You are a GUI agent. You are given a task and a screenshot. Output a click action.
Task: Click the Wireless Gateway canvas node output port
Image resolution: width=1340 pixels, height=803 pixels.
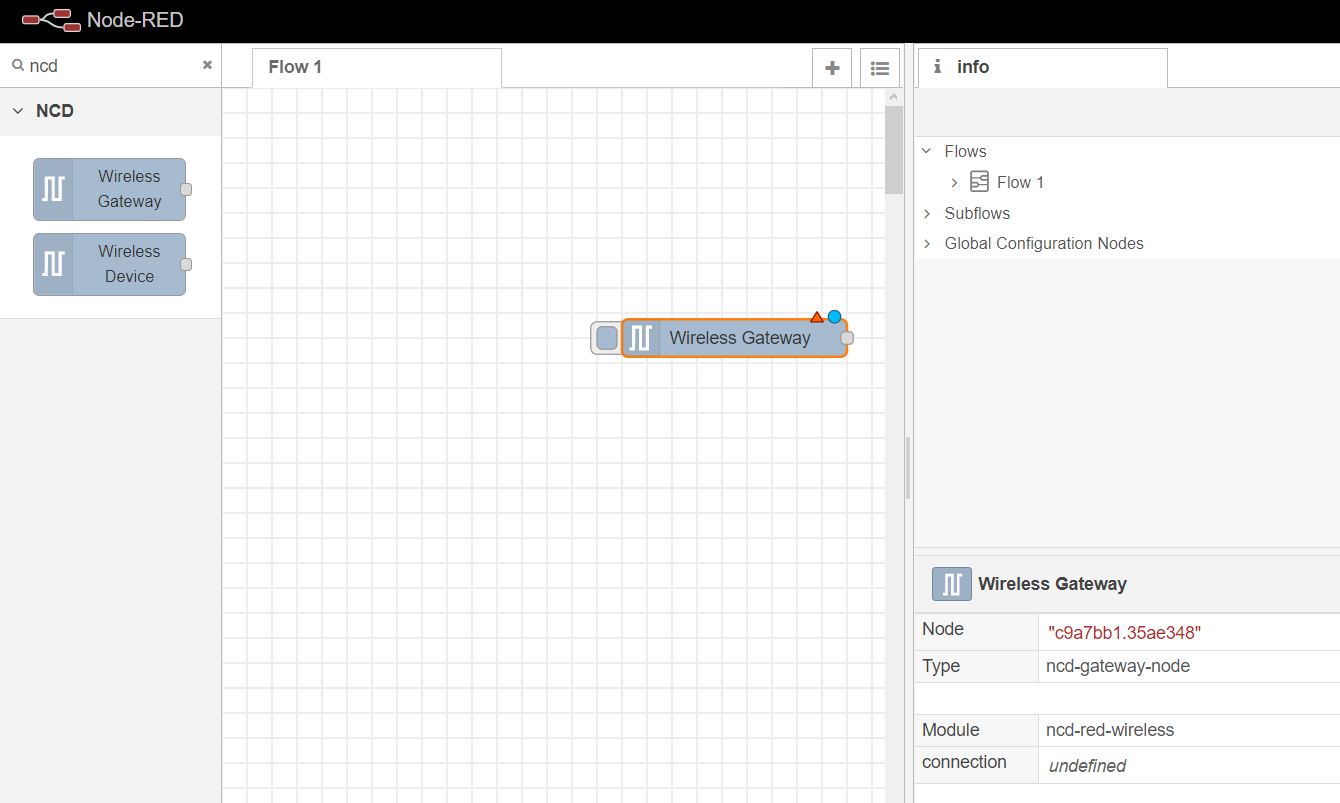pos(847,338)
